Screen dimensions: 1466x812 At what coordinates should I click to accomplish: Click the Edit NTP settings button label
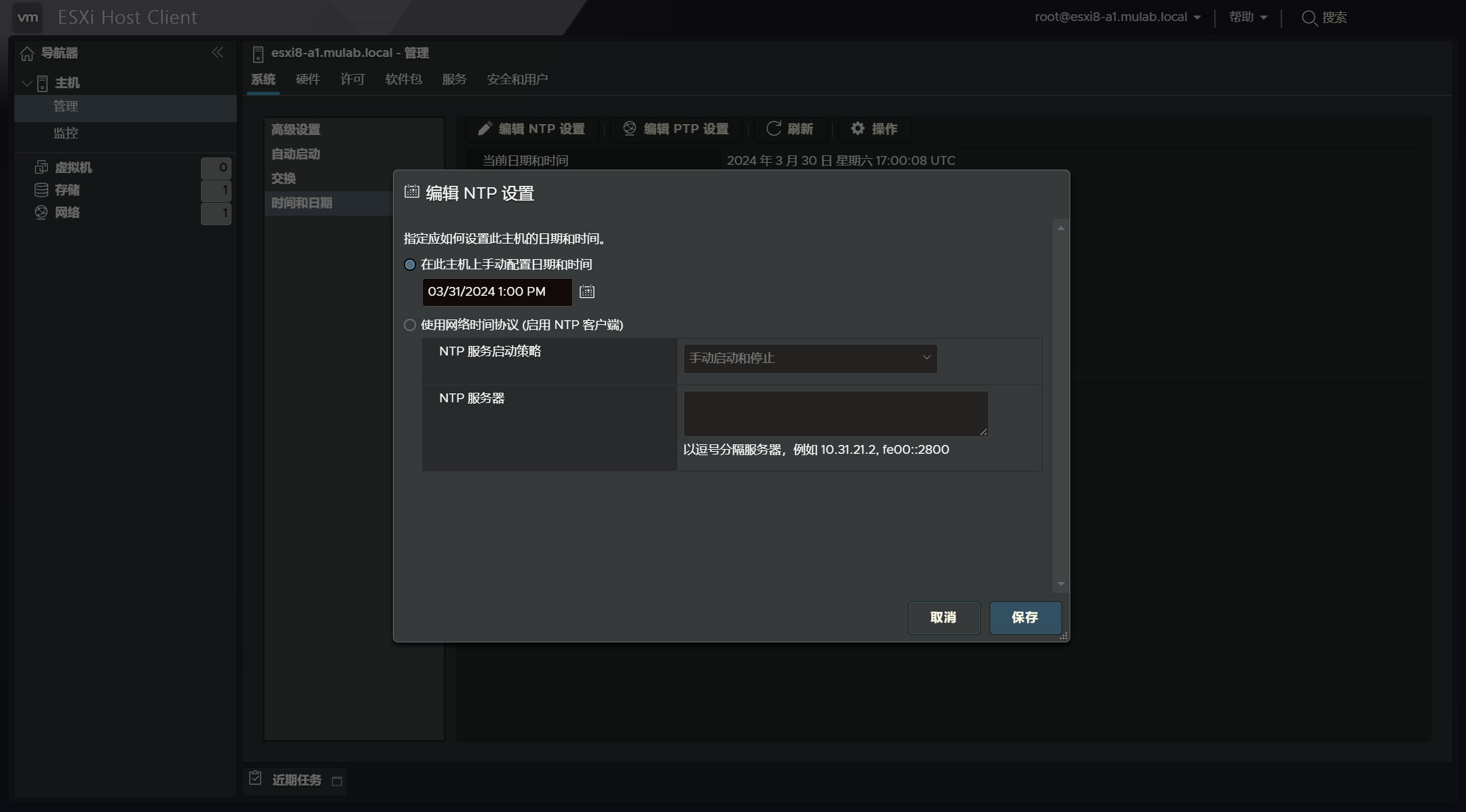coord(542,129)
